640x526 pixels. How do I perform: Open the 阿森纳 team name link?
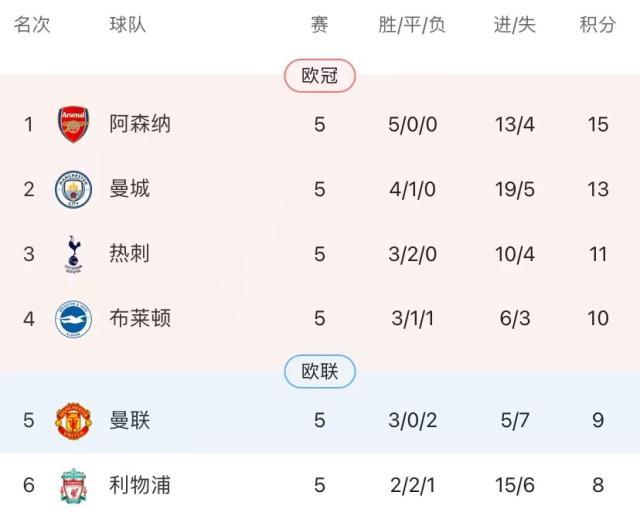(139, 124)
